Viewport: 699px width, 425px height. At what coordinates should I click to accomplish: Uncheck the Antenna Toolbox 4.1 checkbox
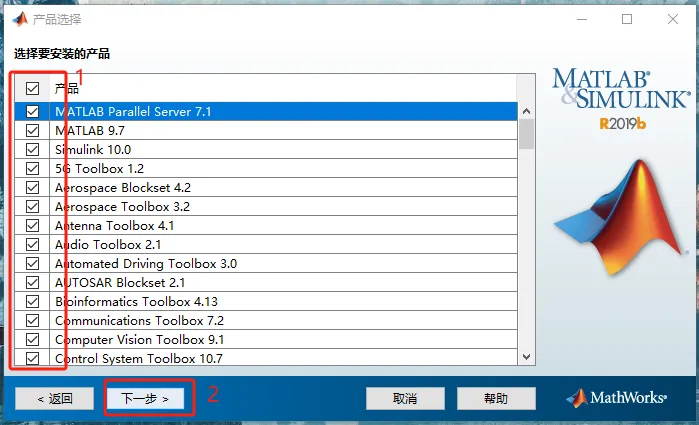32,226
